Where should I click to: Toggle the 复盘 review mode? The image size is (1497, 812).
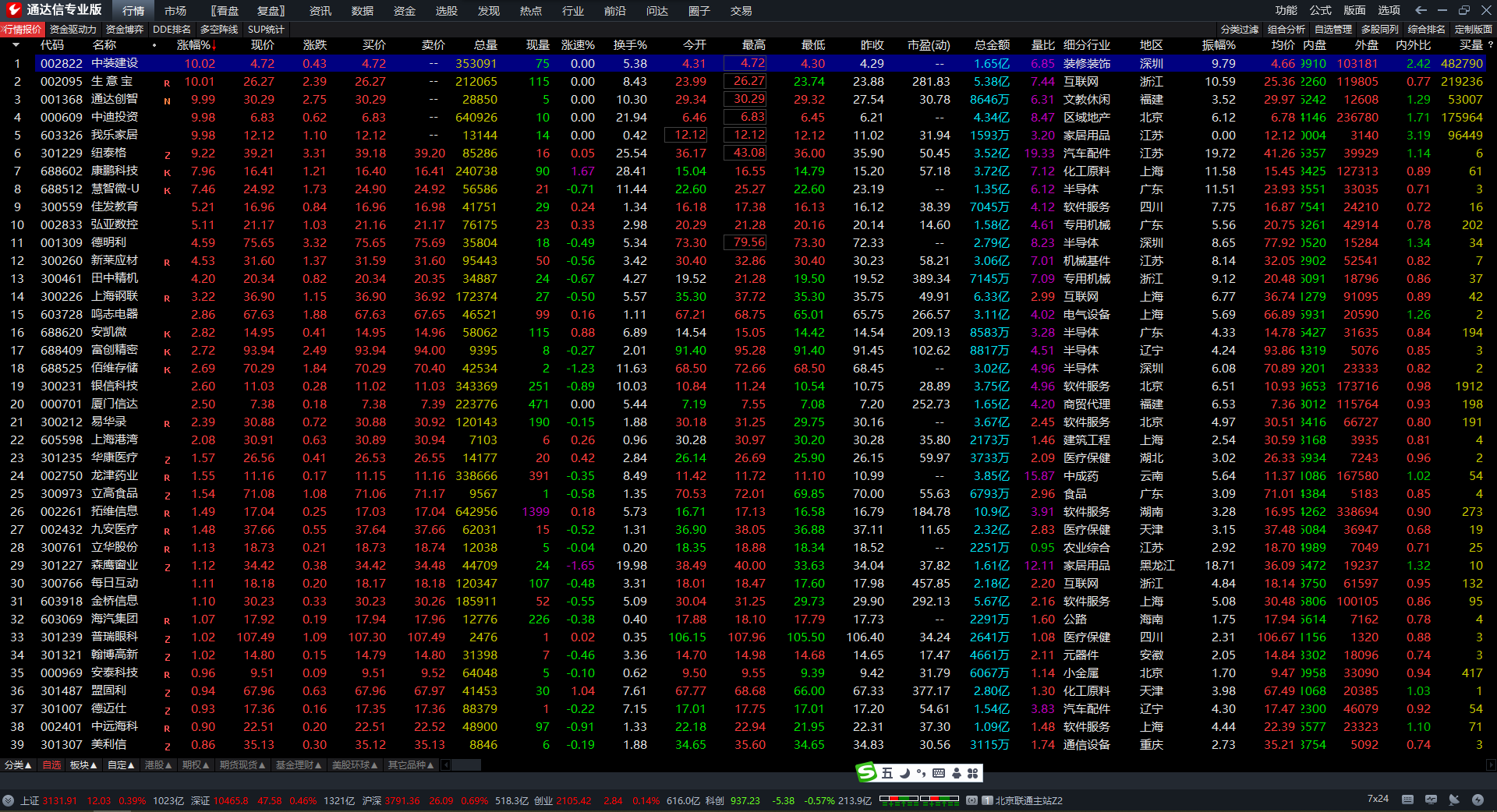tap(270, 11)
